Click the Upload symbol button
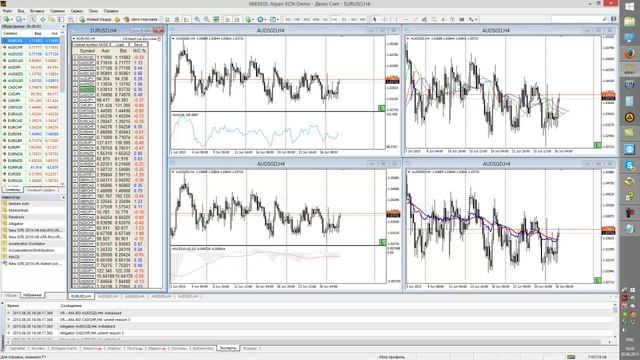 (91, 44)
